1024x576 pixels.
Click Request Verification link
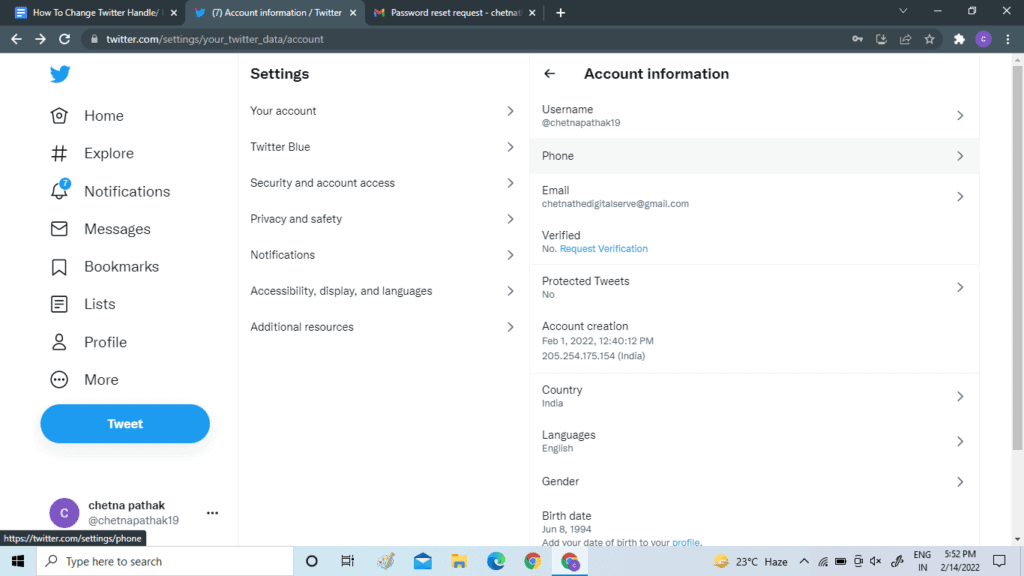[x=603, y=249]
